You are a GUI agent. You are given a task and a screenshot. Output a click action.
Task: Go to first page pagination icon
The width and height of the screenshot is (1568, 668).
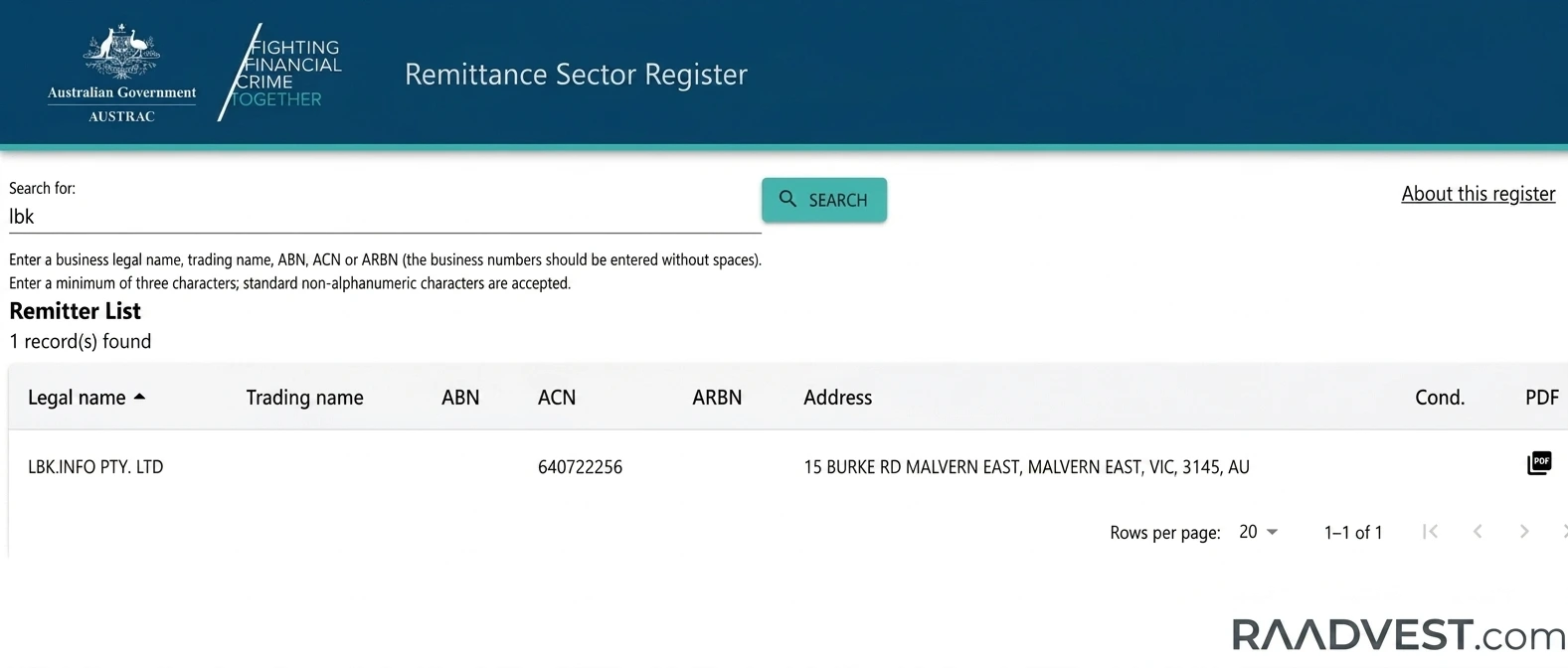[1430, 532]
